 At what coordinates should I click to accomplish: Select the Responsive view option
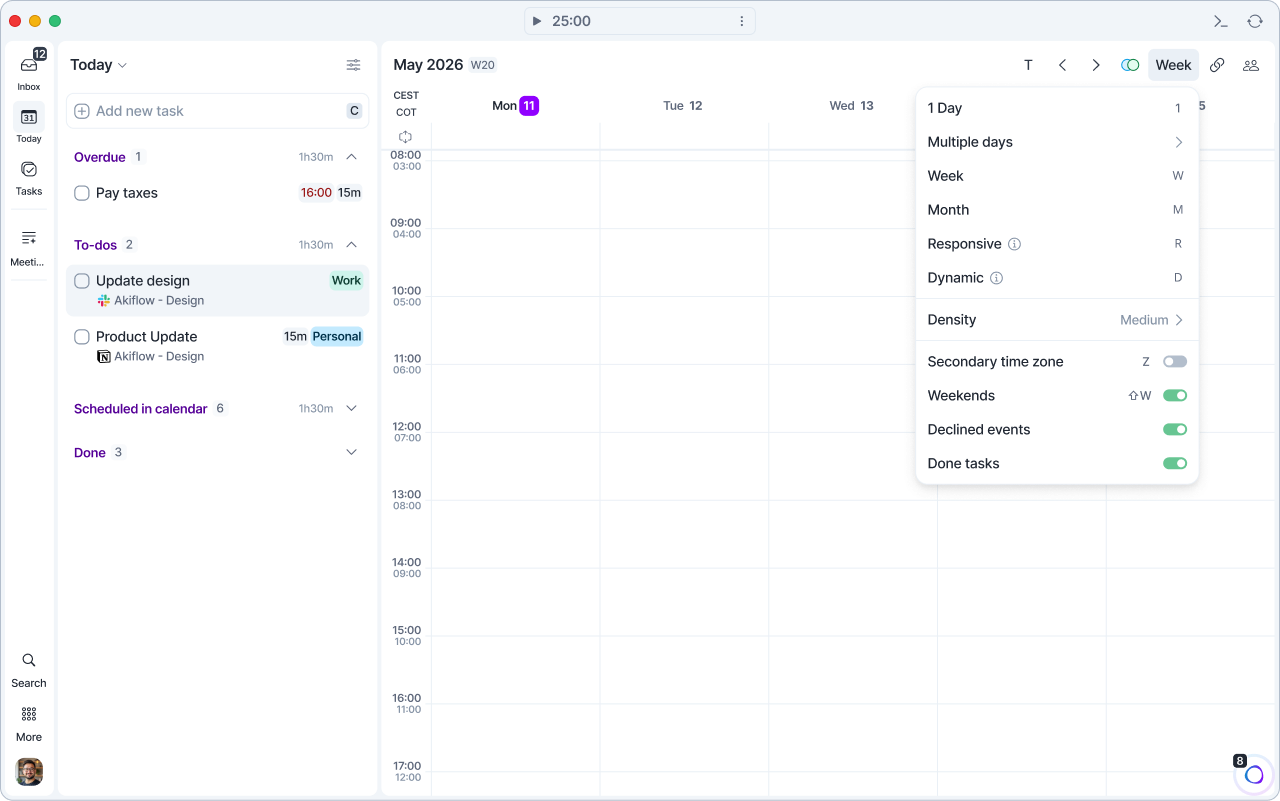point(1057,244)
